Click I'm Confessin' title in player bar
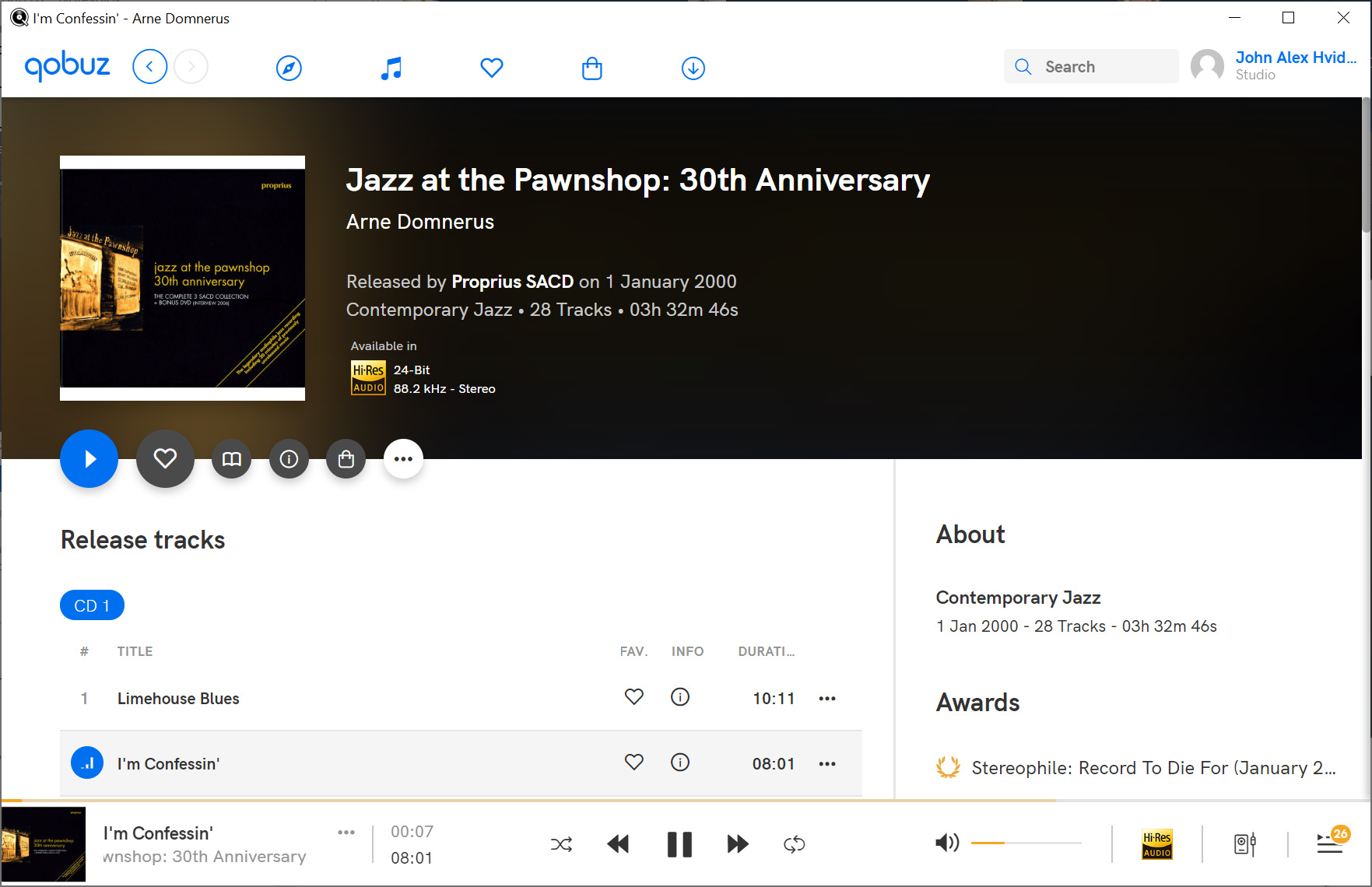Screen dimensions: 1372x887 tap(159, 833)
